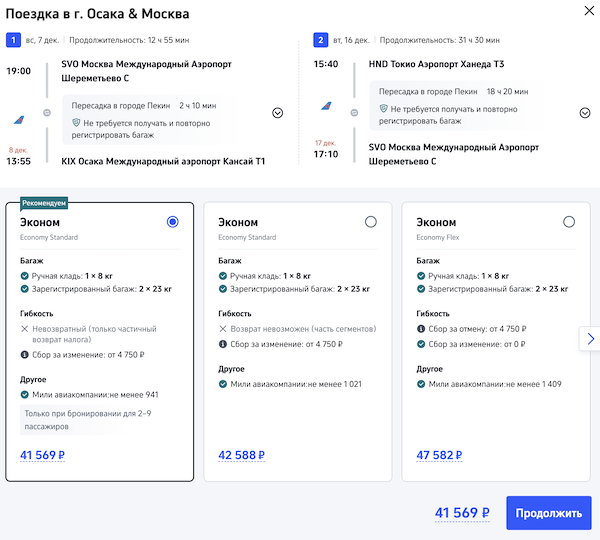Select the second Economy Standard fare radio

tap(371, 222)
